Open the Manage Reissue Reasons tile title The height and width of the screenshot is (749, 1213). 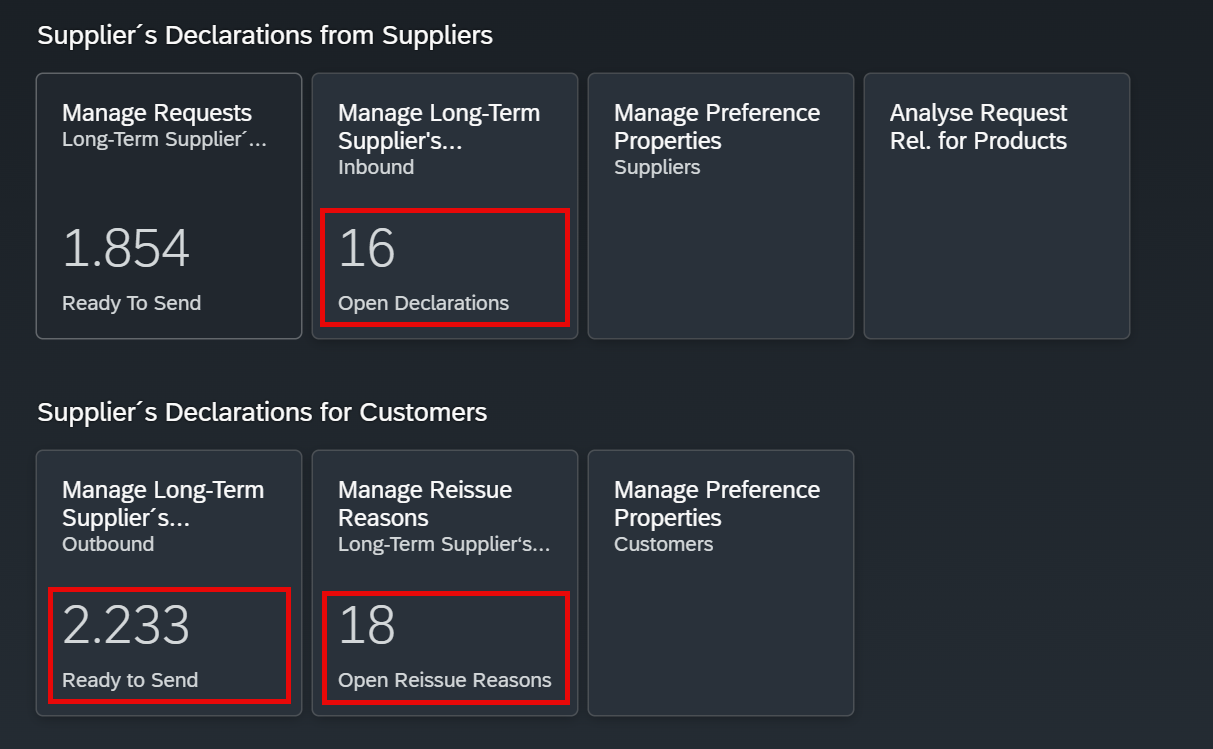point(425,504)
